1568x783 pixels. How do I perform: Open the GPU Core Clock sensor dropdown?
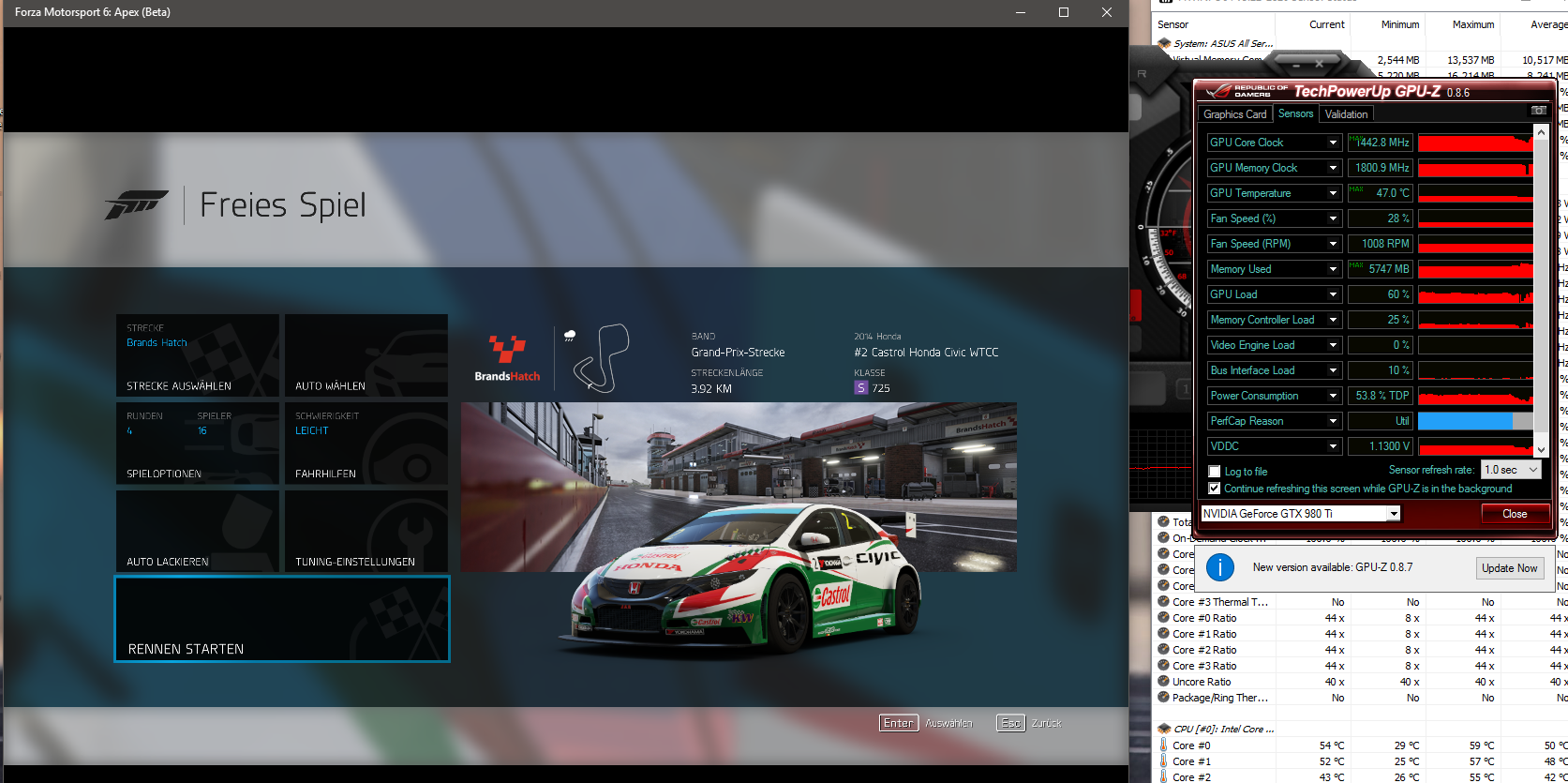pos(1333,143)
